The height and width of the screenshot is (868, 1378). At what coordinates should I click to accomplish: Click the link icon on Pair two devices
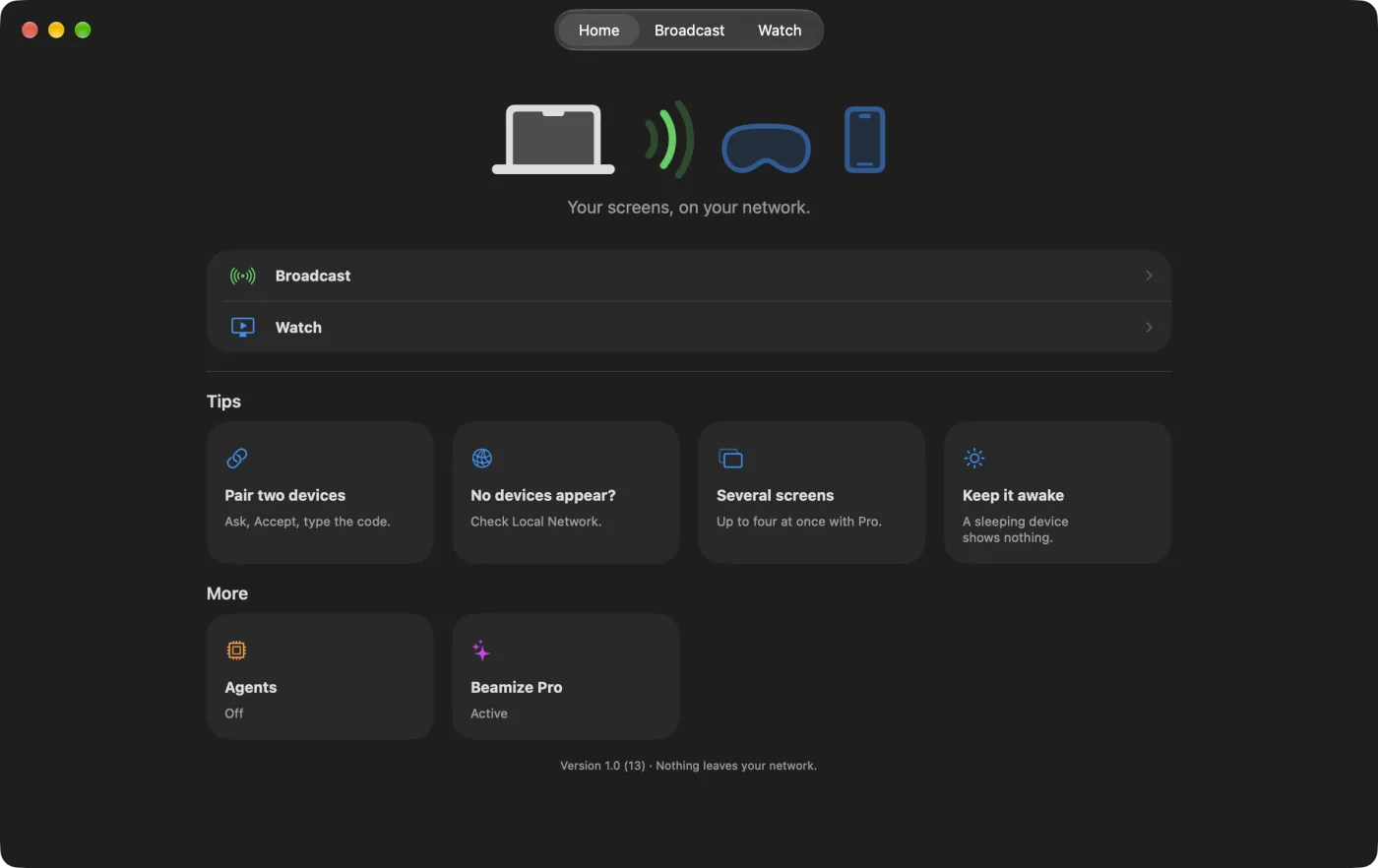pos(237,459)
